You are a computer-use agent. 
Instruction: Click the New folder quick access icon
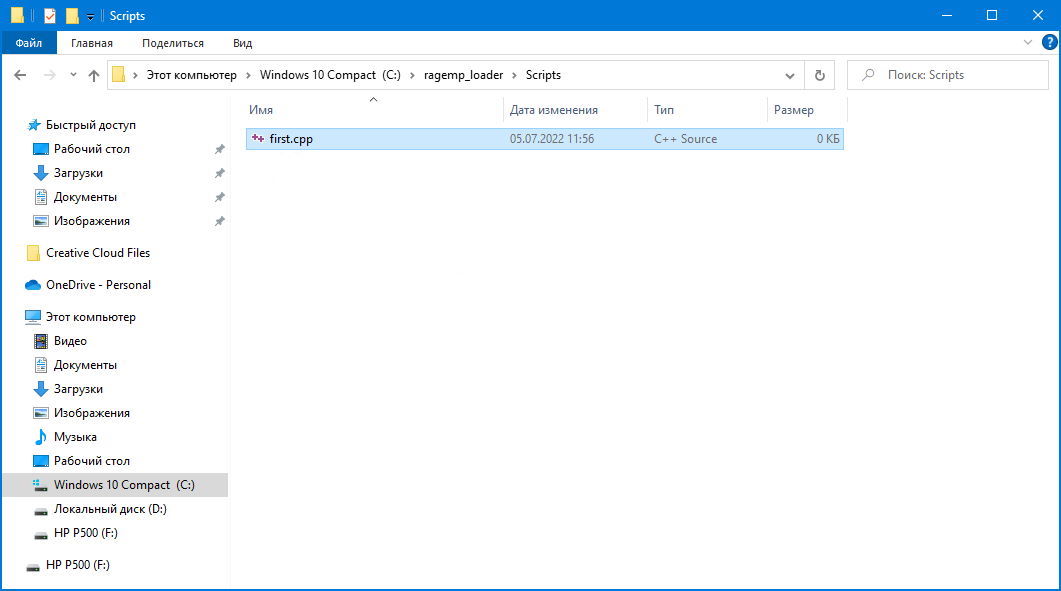click(x=72, y=16)
